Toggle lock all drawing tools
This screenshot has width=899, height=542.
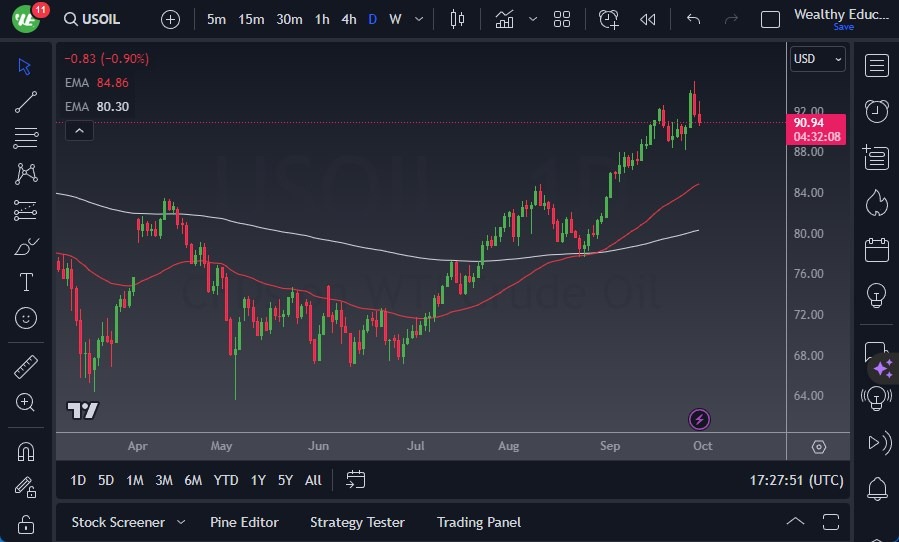point(26,524)
